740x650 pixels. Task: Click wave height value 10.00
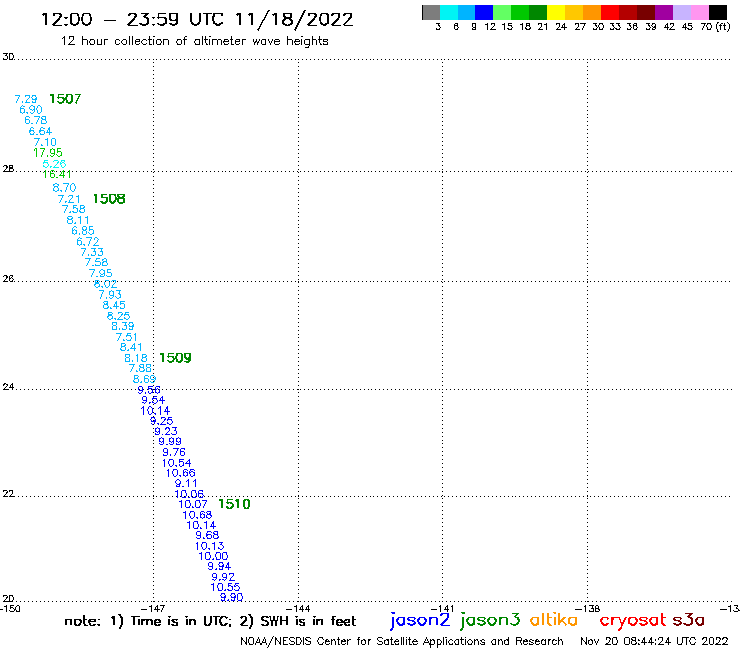(213, 556)
